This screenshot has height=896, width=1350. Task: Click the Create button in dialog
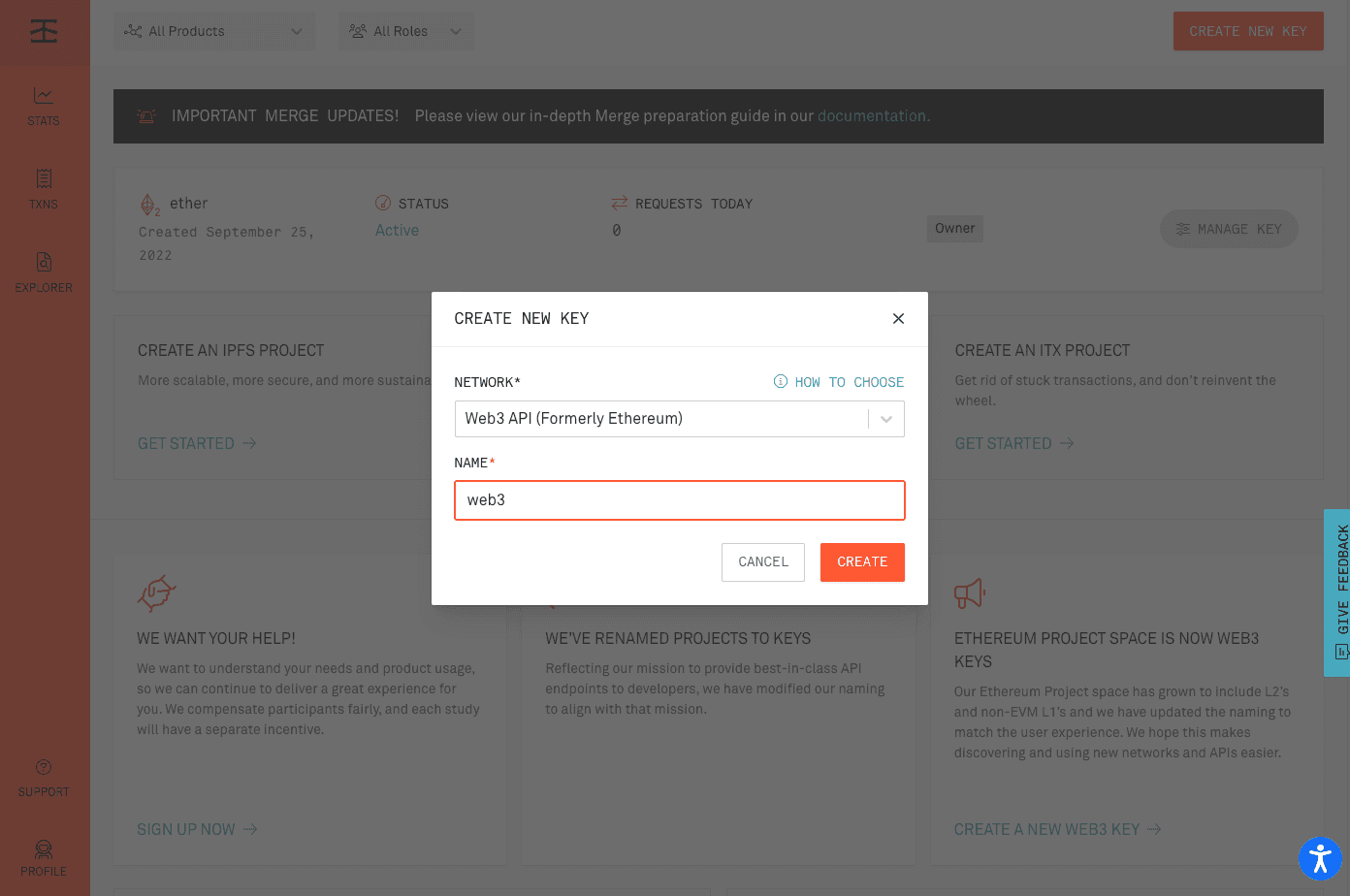pos(862,562)
